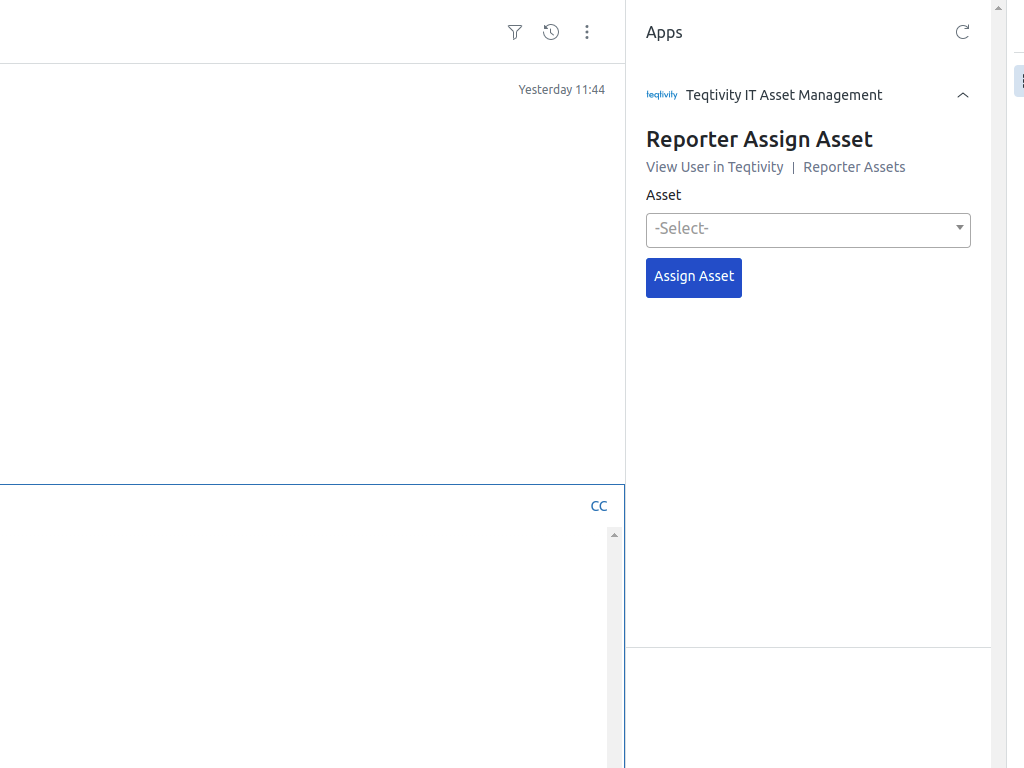Open the more options kebab menu

click(587, 32)
